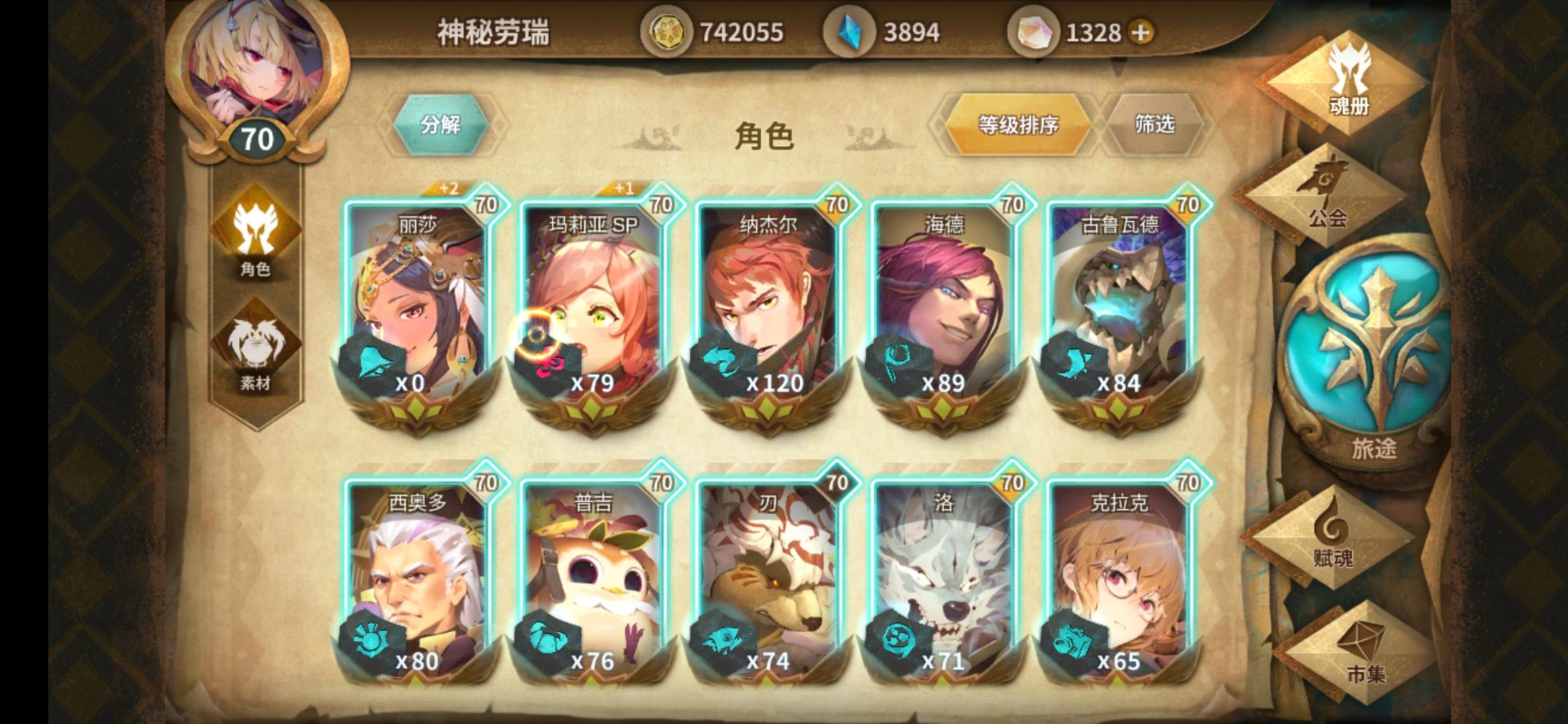Click the 分解 button
The width and height of the screenshot is (1568, 724).
(441, 125)
